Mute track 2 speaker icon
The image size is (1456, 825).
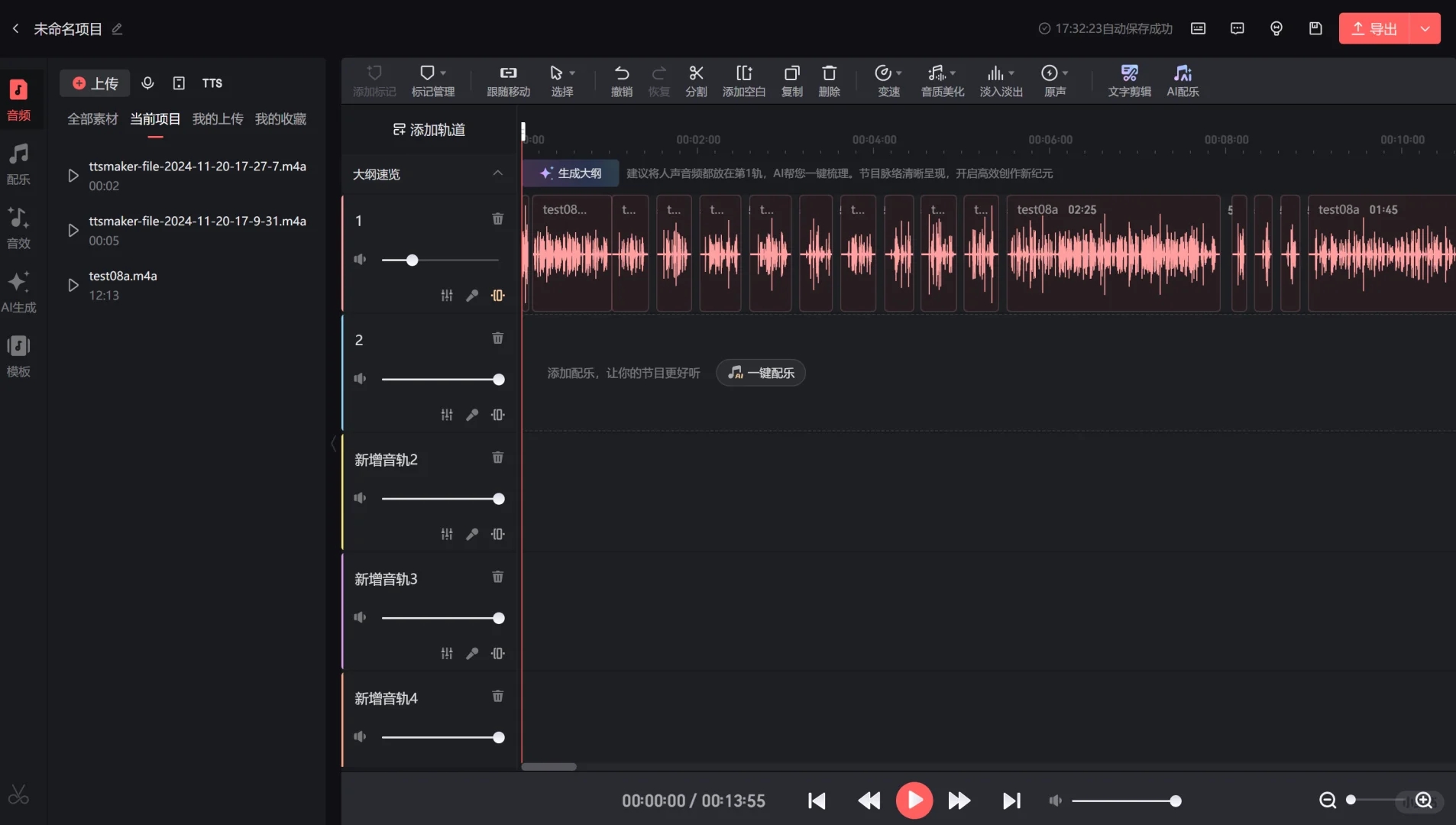[360, 379]
